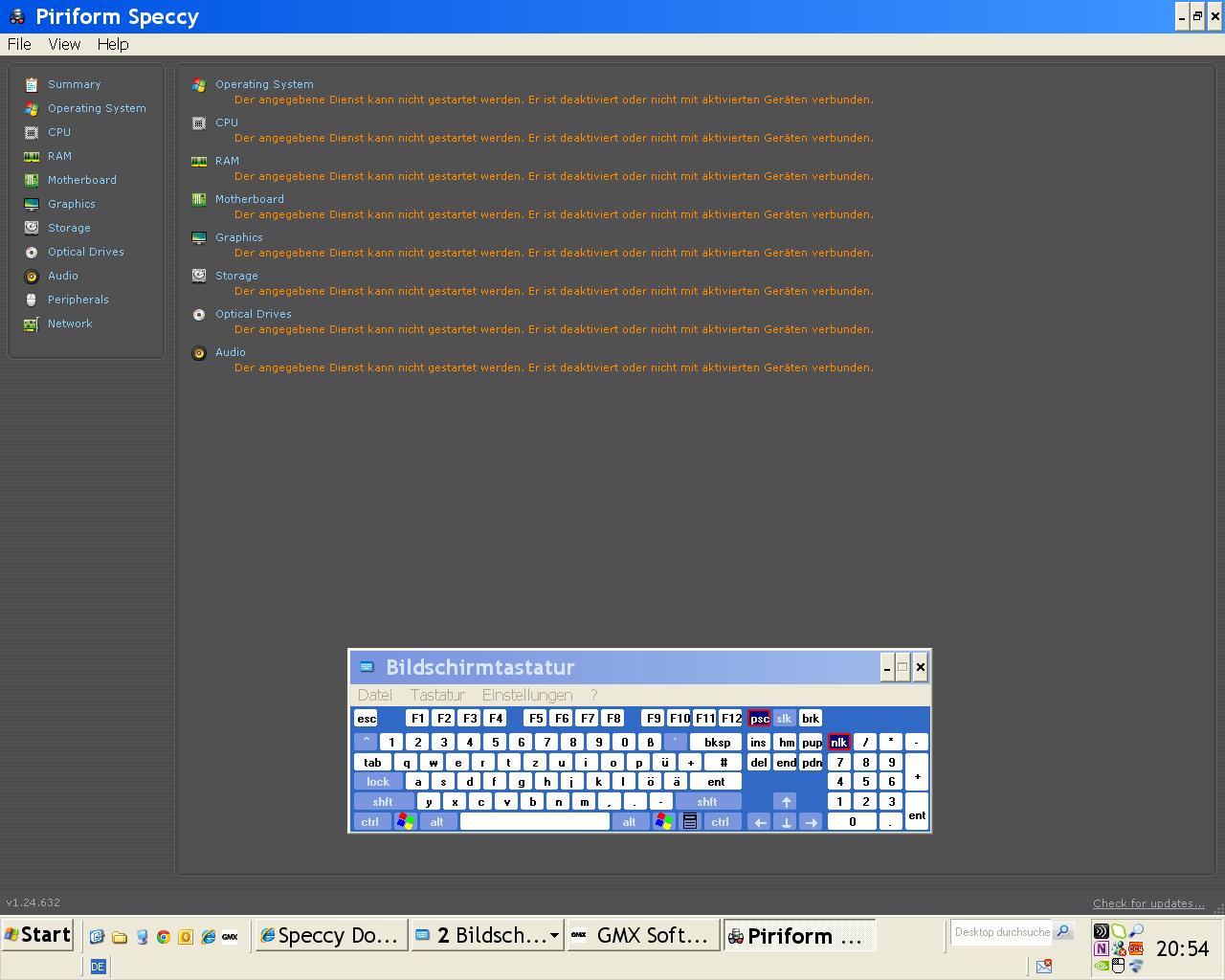Open the File menu in Speccy

(19, 44)
